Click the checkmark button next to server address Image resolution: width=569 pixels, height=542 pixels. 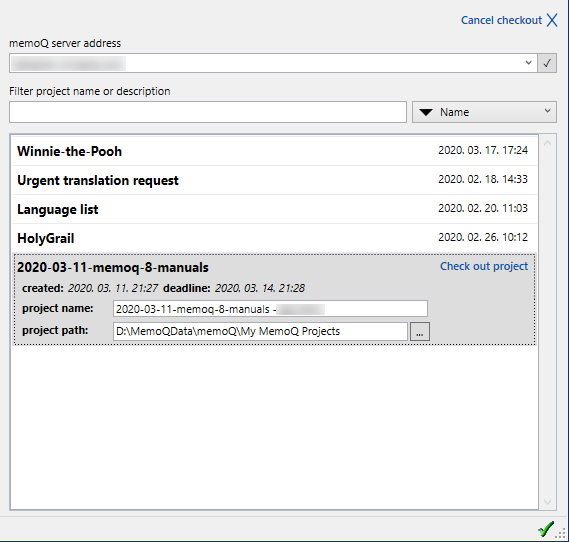[x=547, y=63]
